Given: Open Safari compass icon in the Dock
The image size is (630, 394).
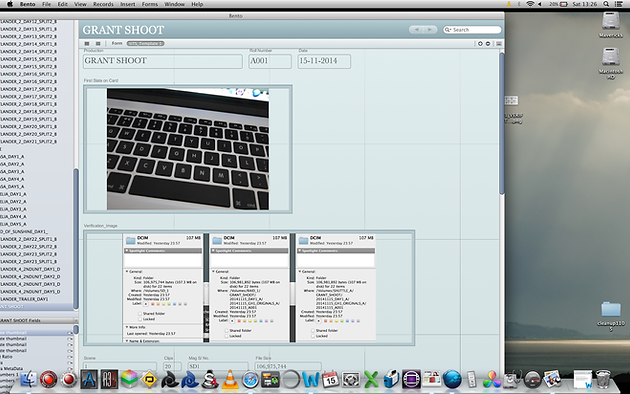Looking at the screenshot, I should pos(250,380).
